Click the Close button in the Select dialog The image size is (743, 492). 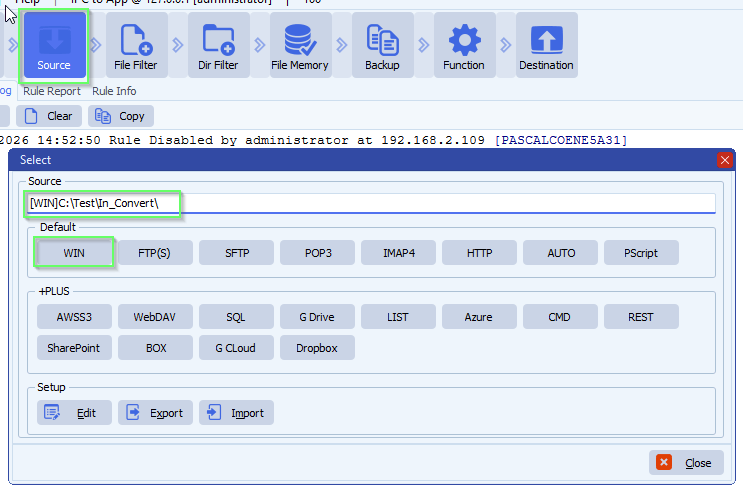pos(686,462)
